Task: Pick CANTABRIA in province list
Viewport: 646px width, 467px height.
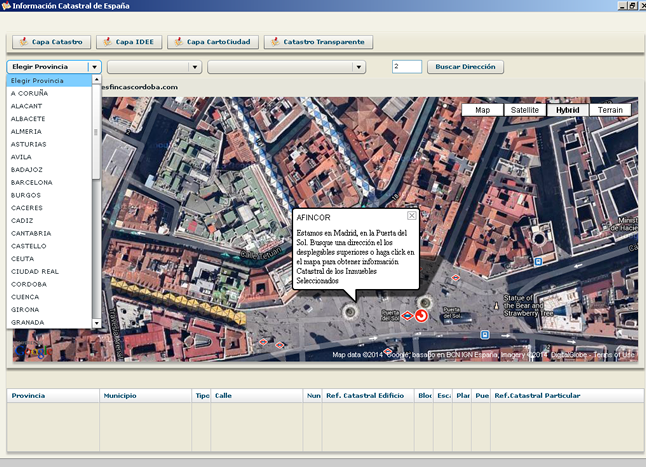Action: pyautogui.click(x=49, y=234)
